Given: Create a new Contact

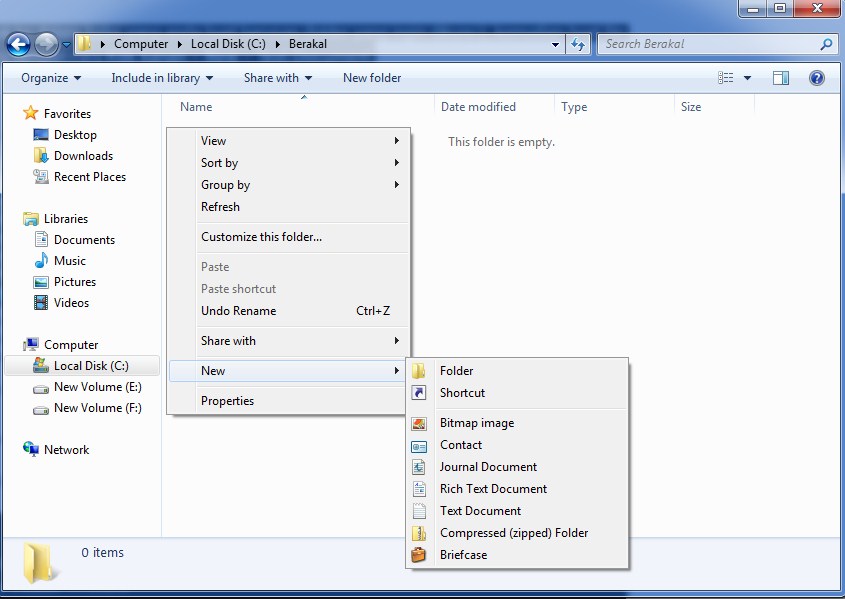Looking at the screenshot, I should click(460, 444).
